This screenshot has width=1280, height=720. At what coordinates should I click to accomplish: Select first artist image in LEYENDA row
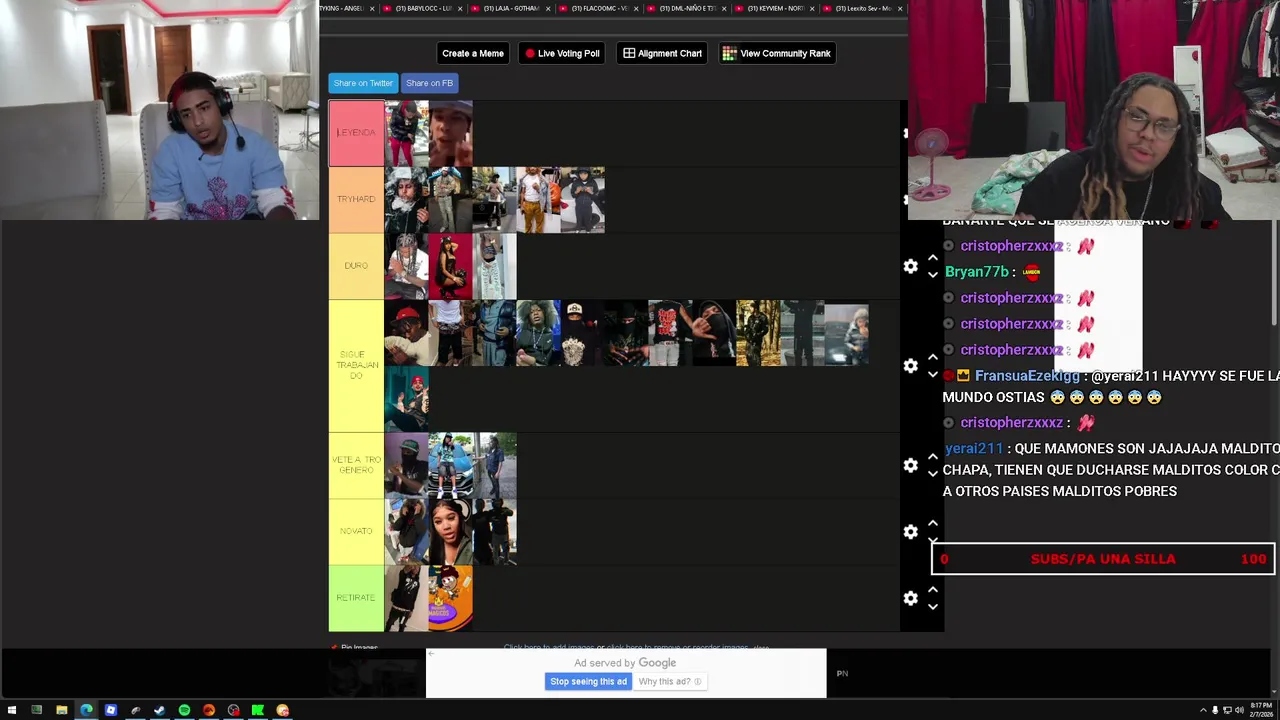pos(407,133)
